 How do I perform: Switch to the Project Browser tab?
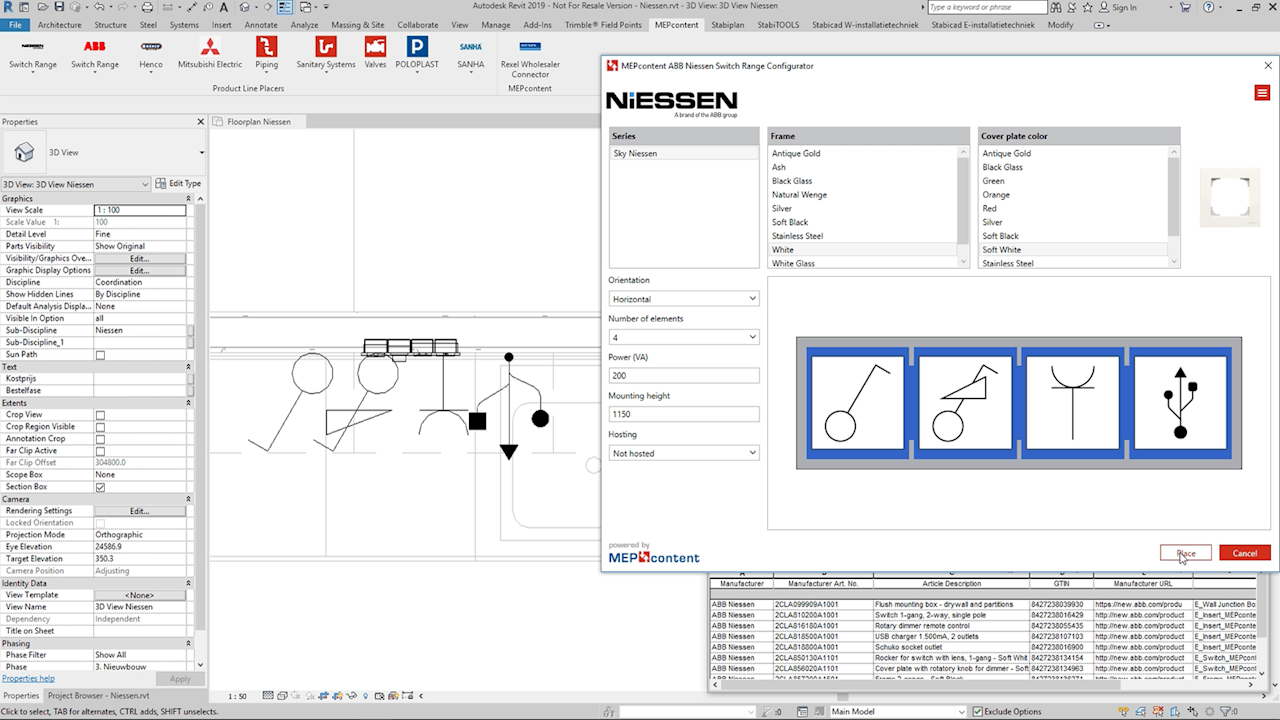coord(99,695)
